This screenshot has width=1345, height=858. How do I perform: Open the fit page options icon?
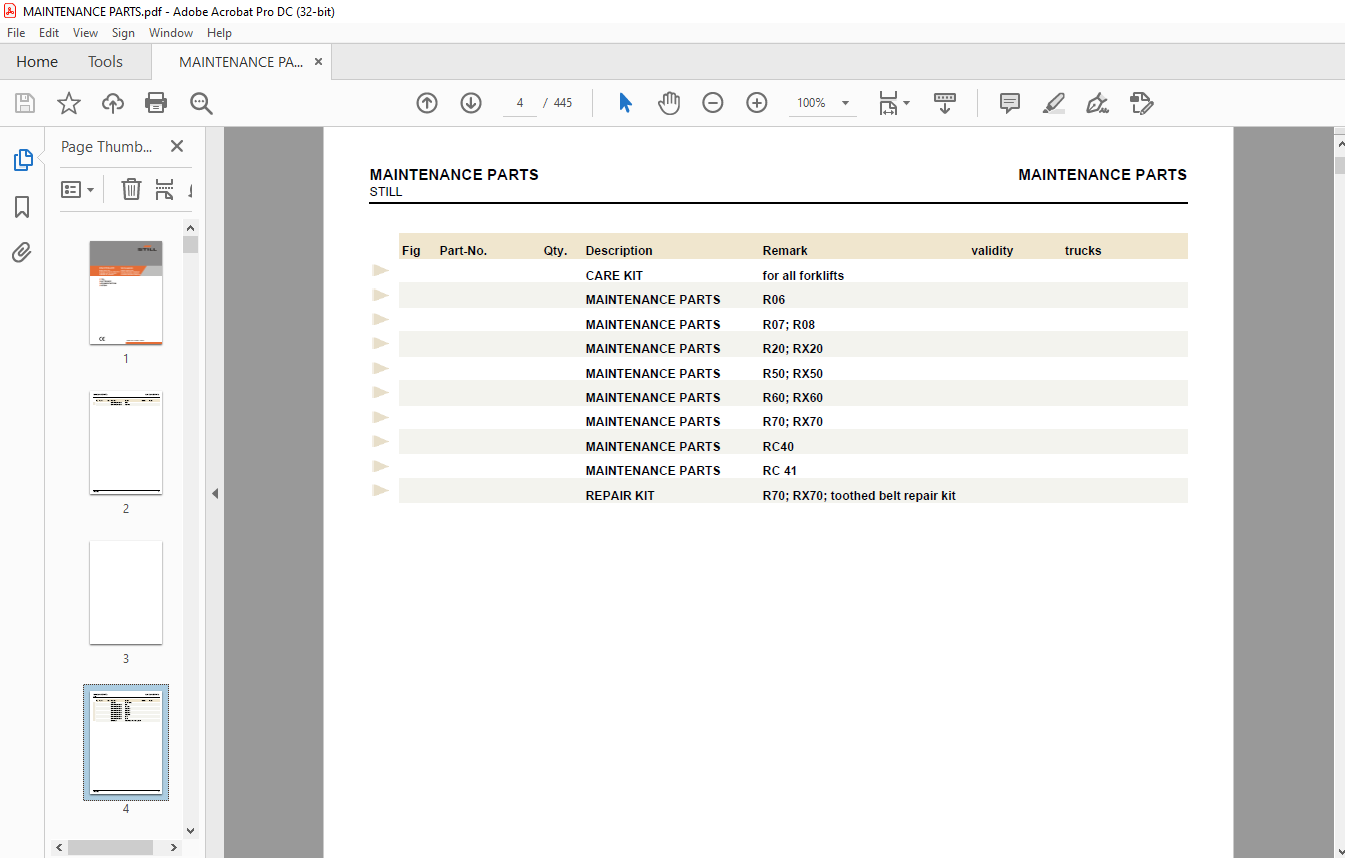click(894, 103)
